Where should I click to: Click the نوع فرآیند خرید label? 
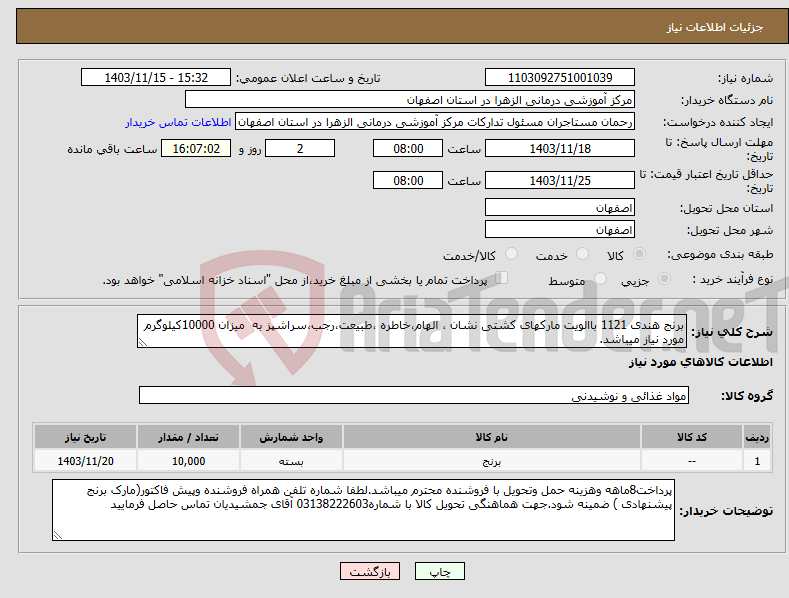click(x=733, y=279)
